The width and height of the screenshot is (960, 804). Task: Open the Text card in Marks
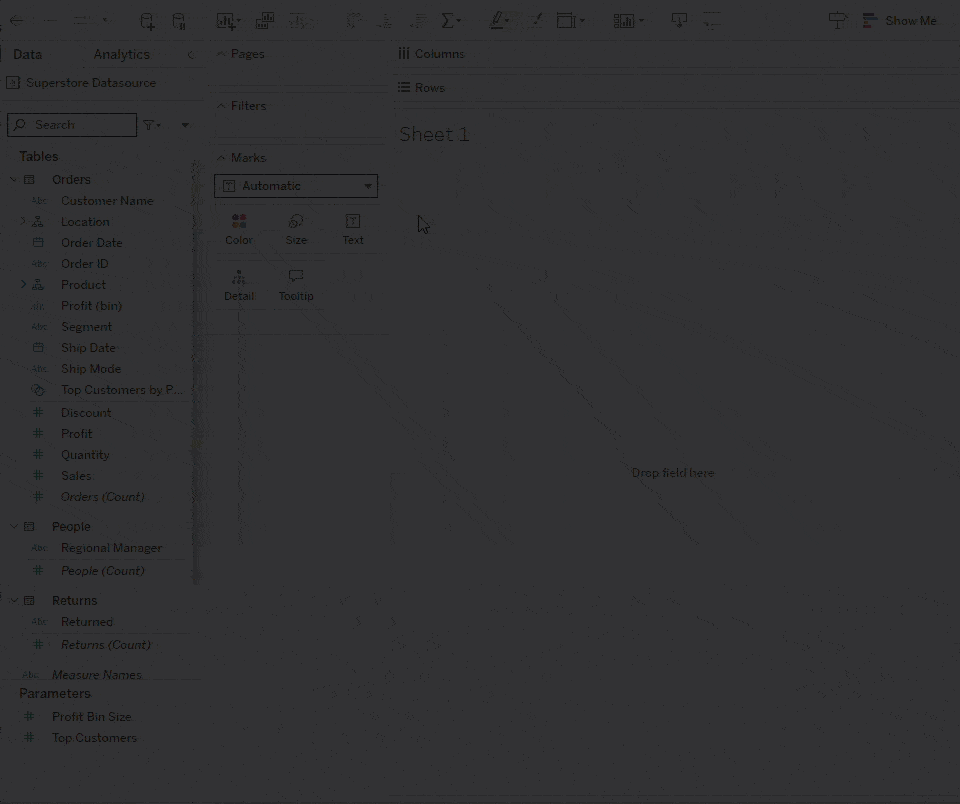point(353,228)
